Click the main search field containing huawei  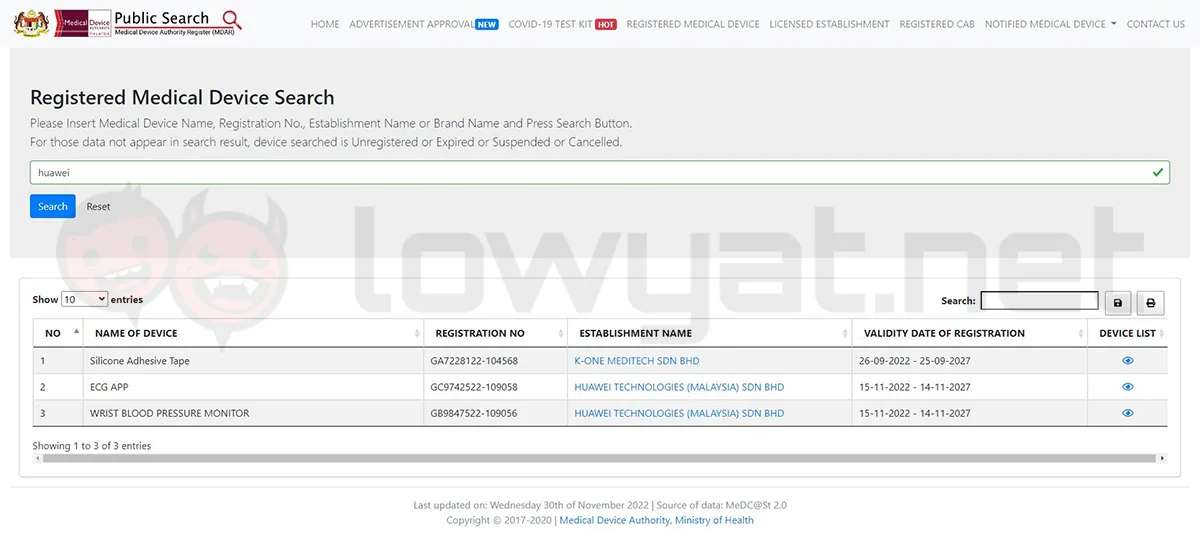[600, 172]
